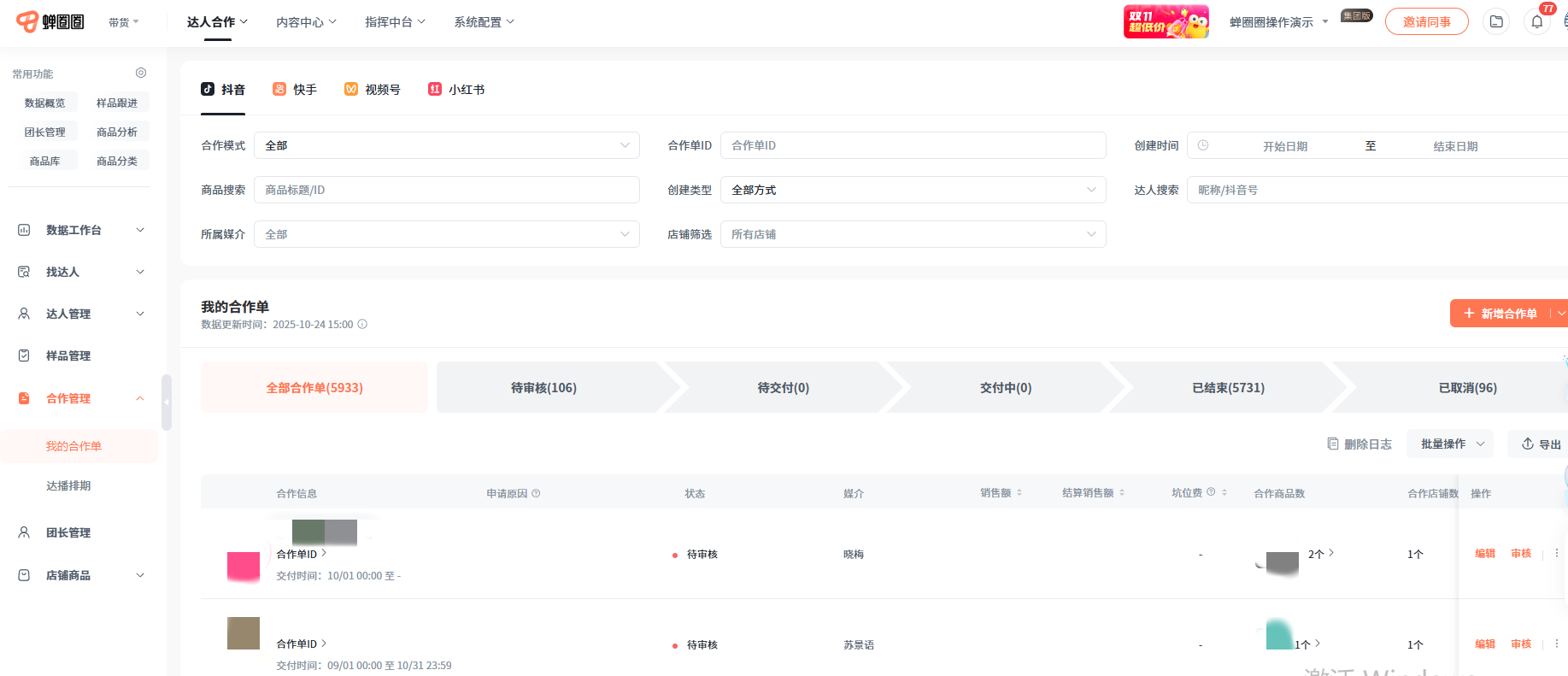Click the 邀请同事 button
The image size is (1568, 676).
(1426, 22)
